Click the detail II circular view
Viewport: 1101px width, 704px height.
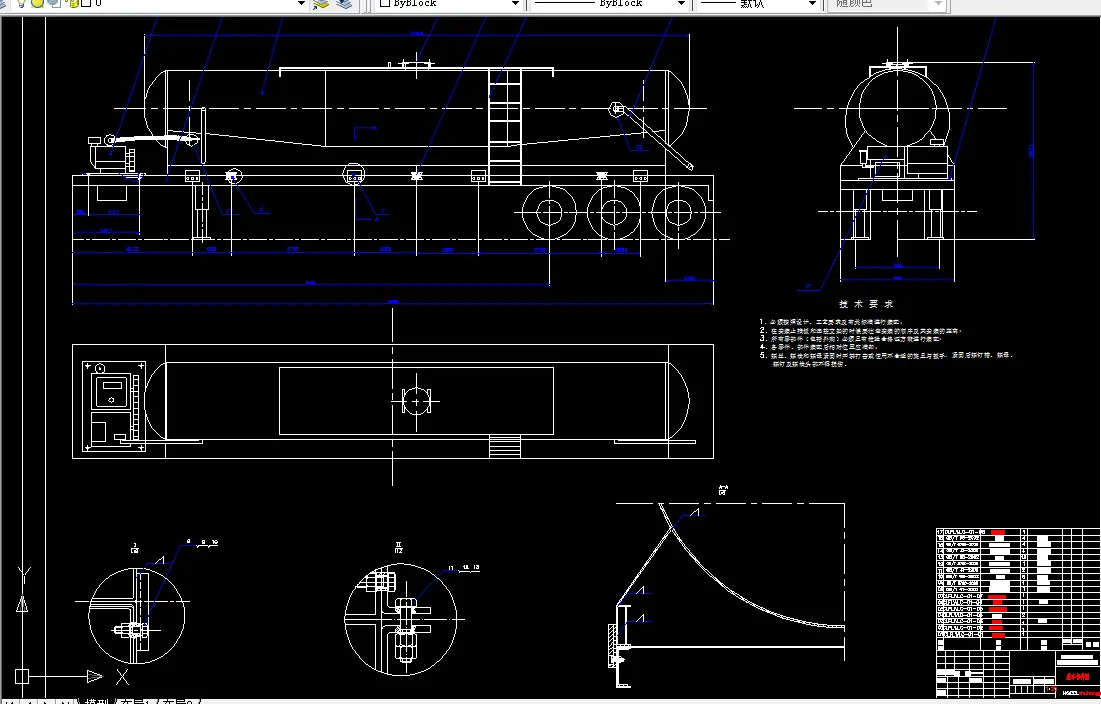(401, 620)
